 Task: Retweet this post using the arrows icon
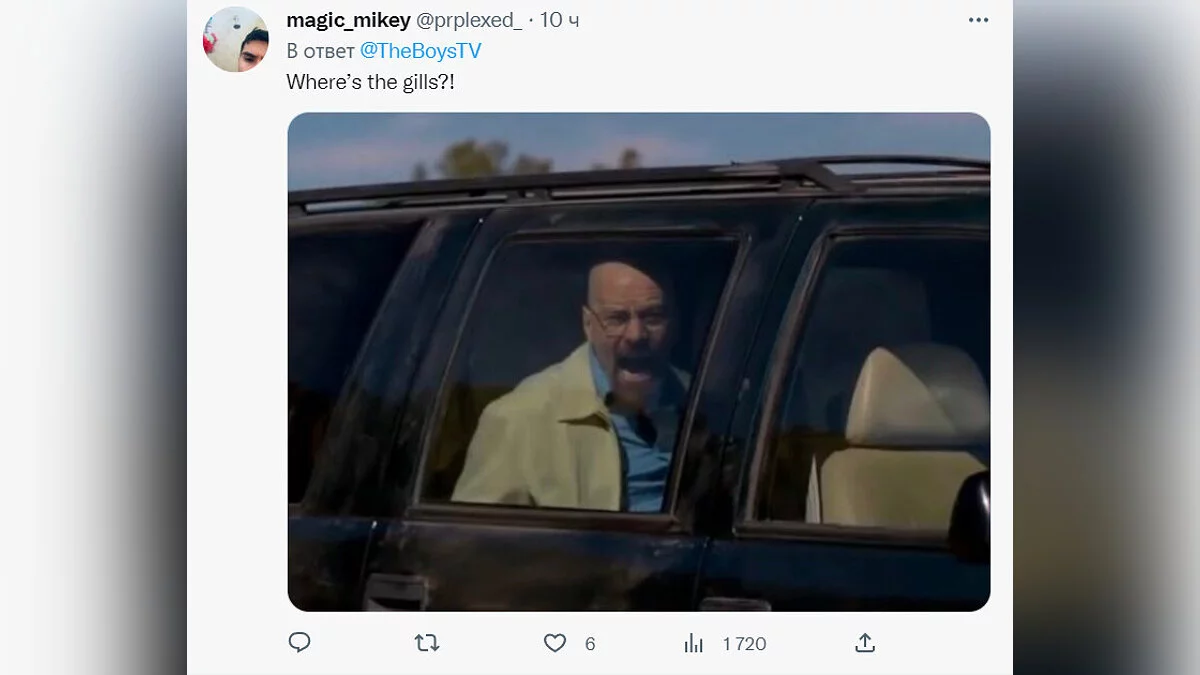[x=427, y=643]
